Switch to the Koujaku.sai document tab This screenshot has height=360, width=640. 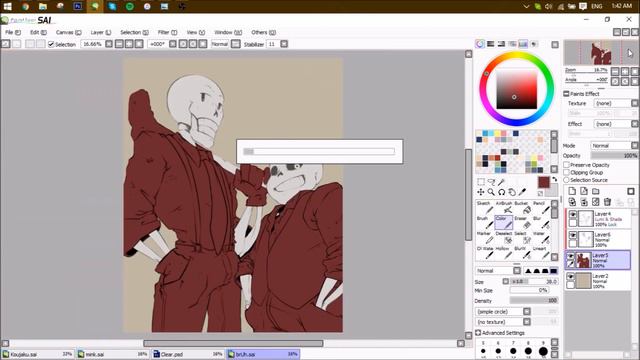(38, 354)
